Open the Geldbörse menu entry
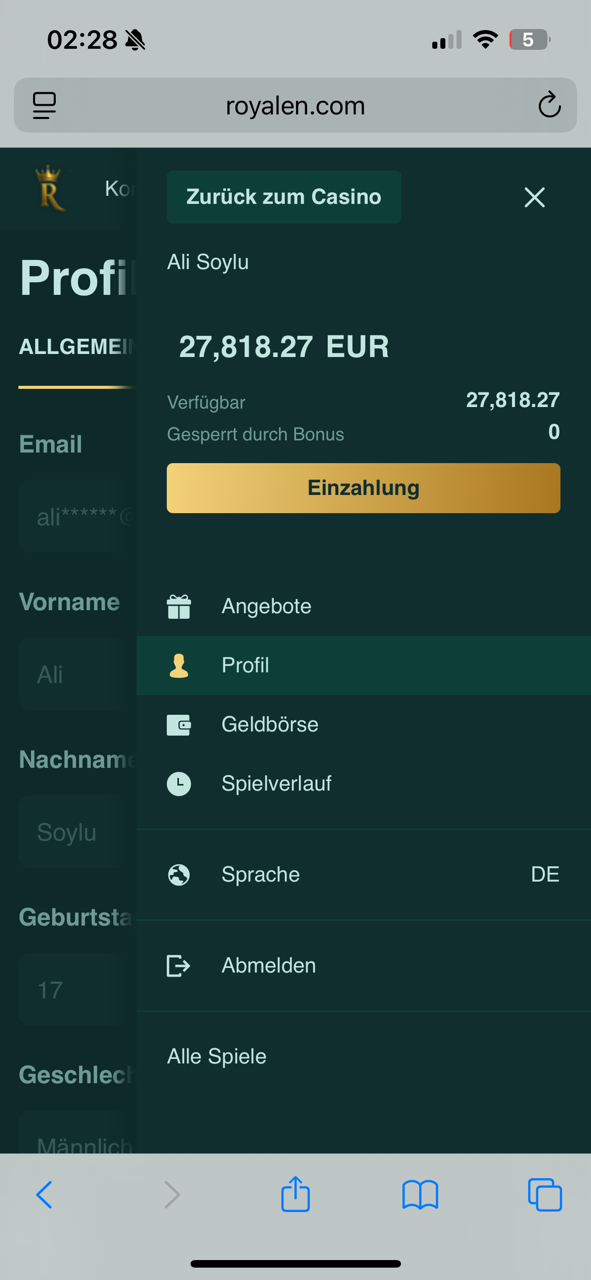This screenshot has height=1280, width=591. 364,724
